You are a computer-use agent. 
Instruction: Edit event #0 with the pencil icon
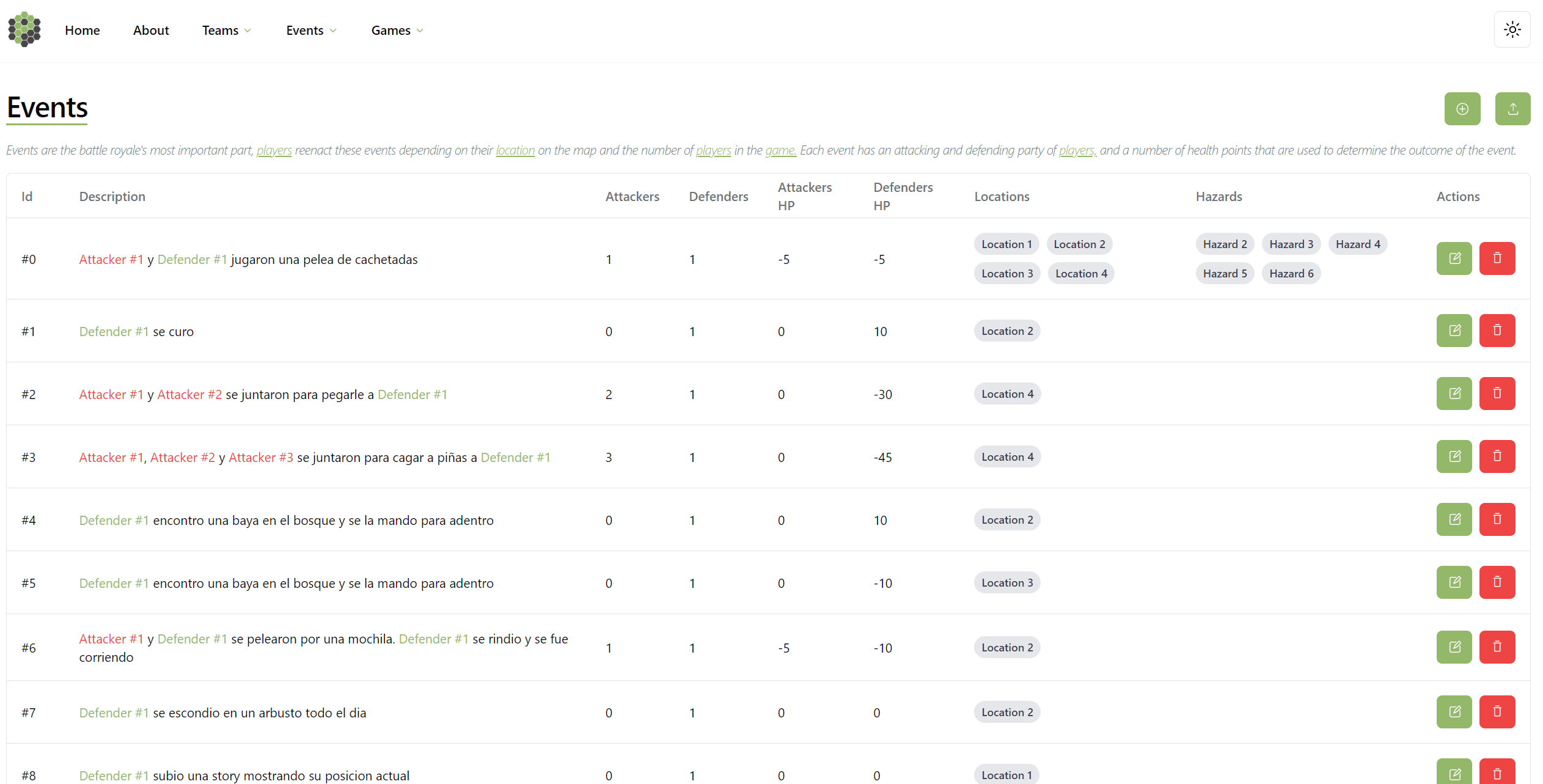pos(1454,258)
